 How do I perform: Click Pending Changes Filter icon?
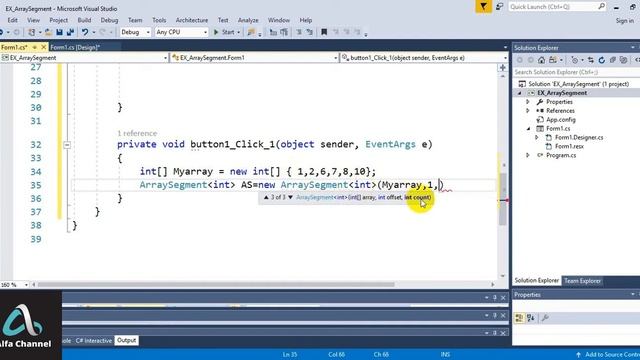coord(575,60)
